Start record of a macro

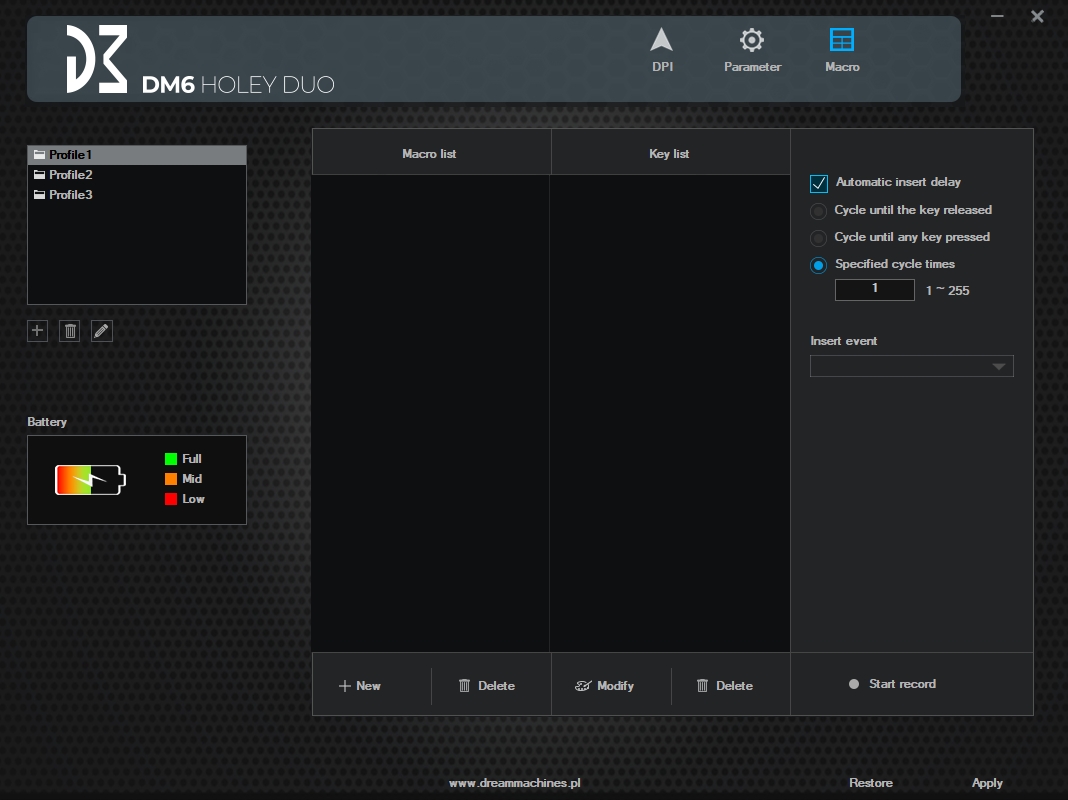(x=892, y=684)
